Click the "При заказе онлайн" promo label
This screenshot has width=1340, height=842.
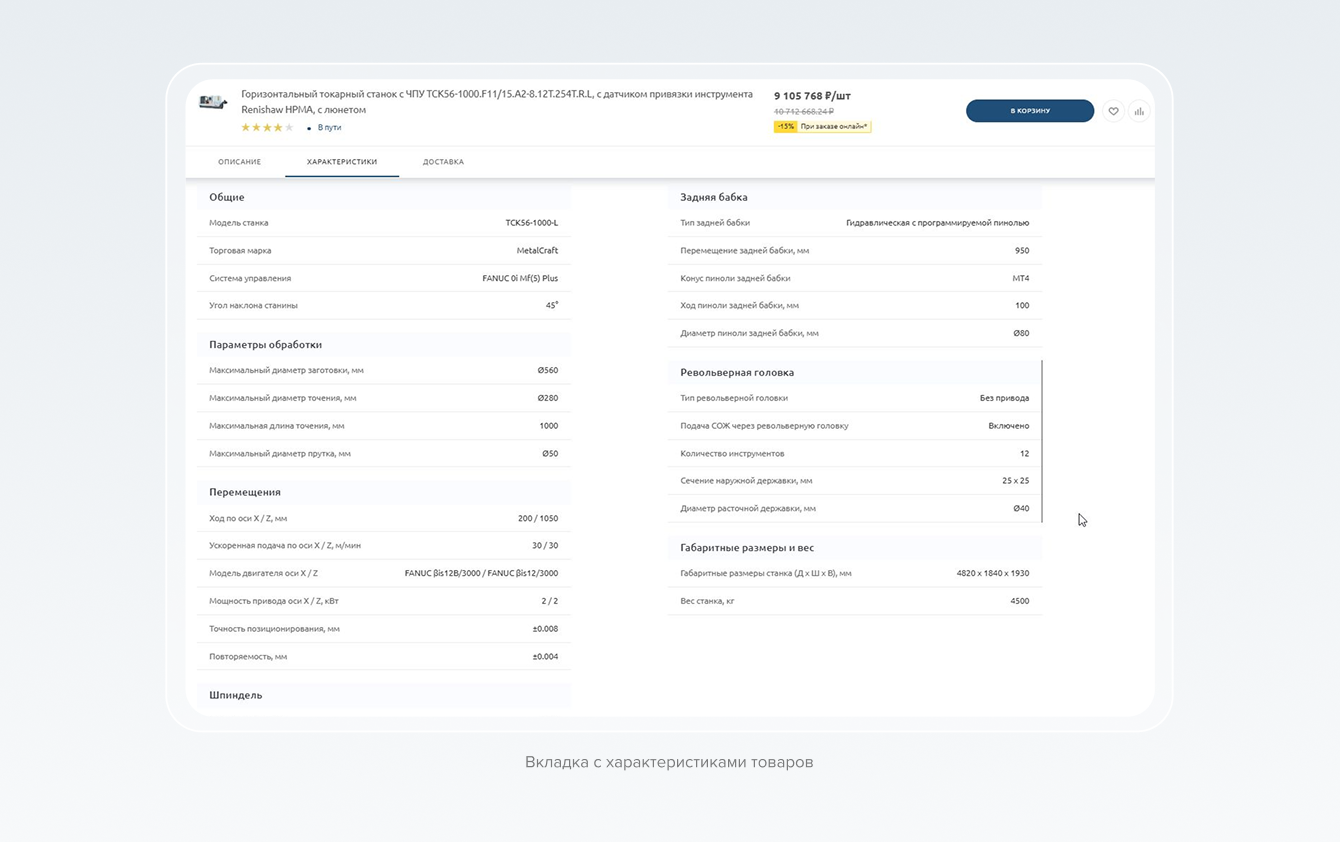tap(834, 127)
